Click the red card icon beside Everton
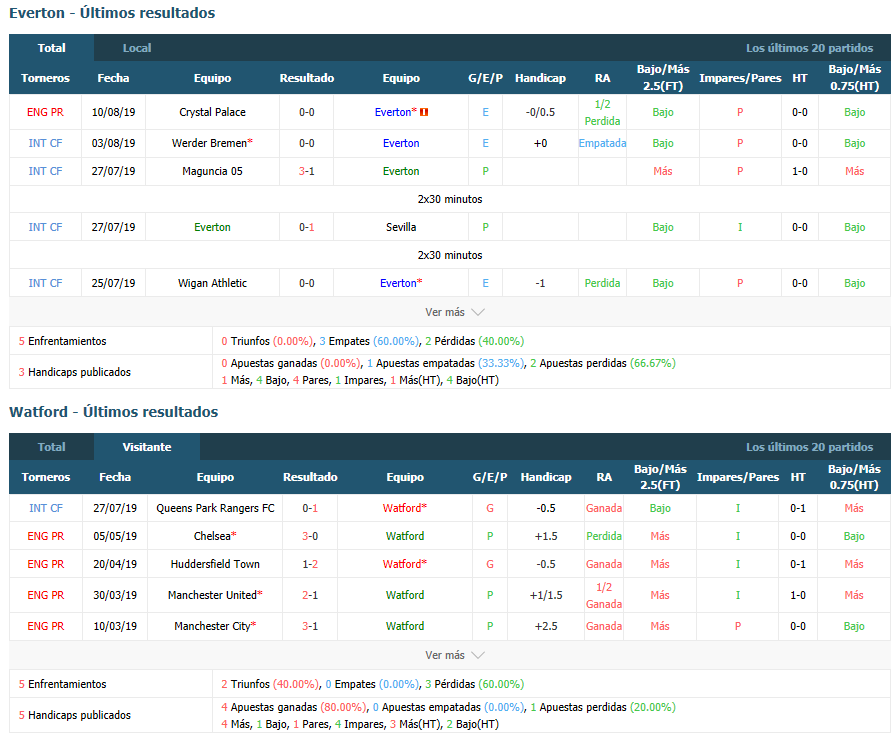894x741 pixels. (x=424, y=112)
